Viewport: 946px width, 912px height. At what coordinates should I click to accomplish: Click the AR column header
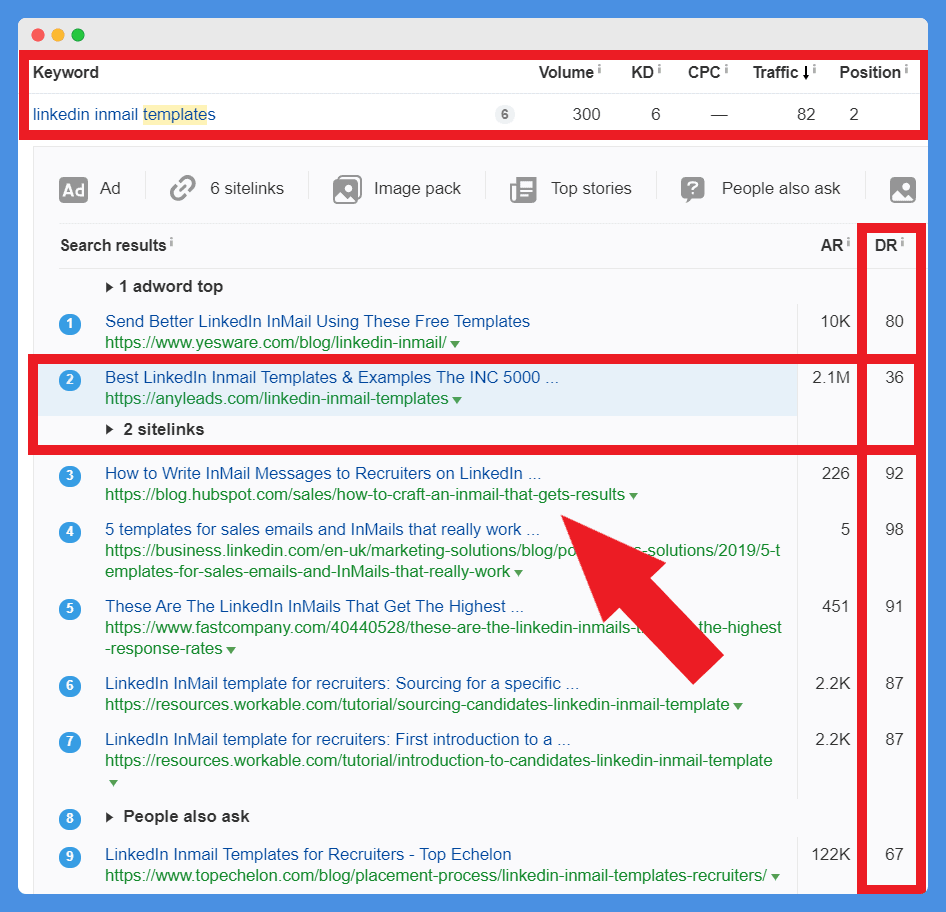coord(831,245)
